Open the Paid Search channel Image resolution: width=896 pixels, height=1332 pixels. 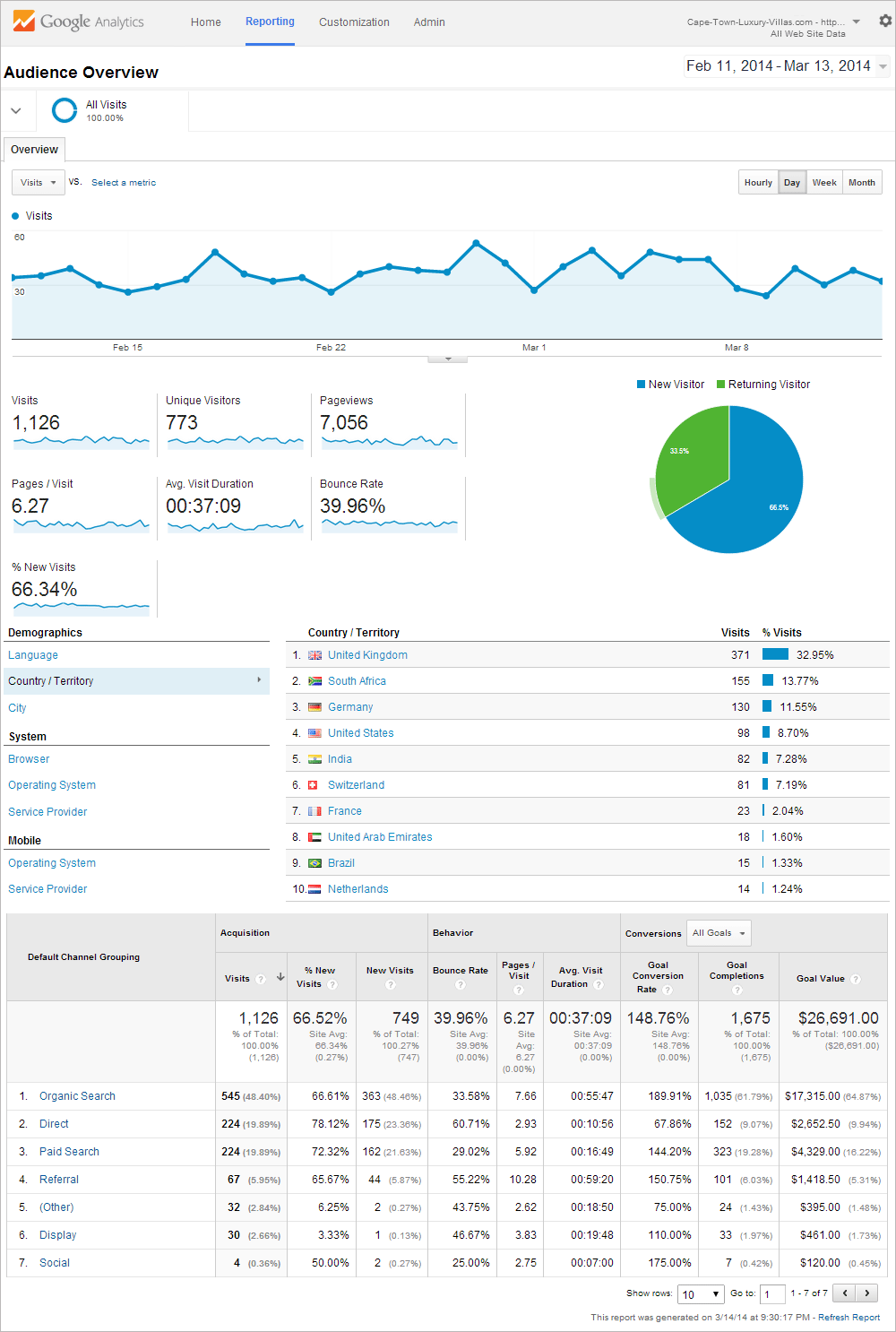(x=69, y=1152)
